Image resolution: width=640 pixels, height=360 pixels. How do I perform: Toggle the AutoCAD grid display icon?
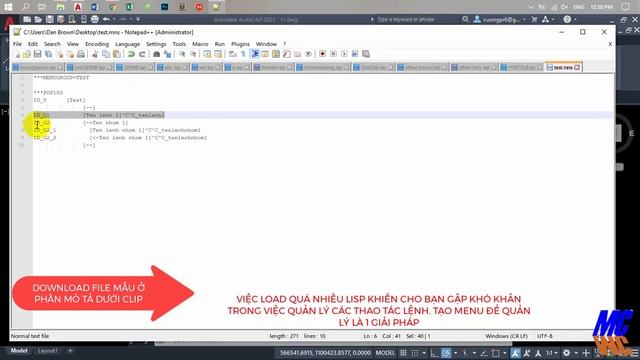click(x=403, y=353)
